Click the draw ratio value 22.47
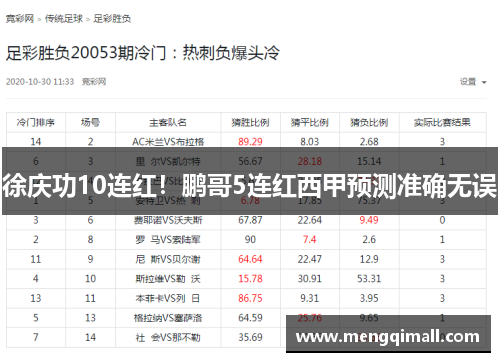Image resolution: width=500 pixels, height=362 pixels. [310, 259]
